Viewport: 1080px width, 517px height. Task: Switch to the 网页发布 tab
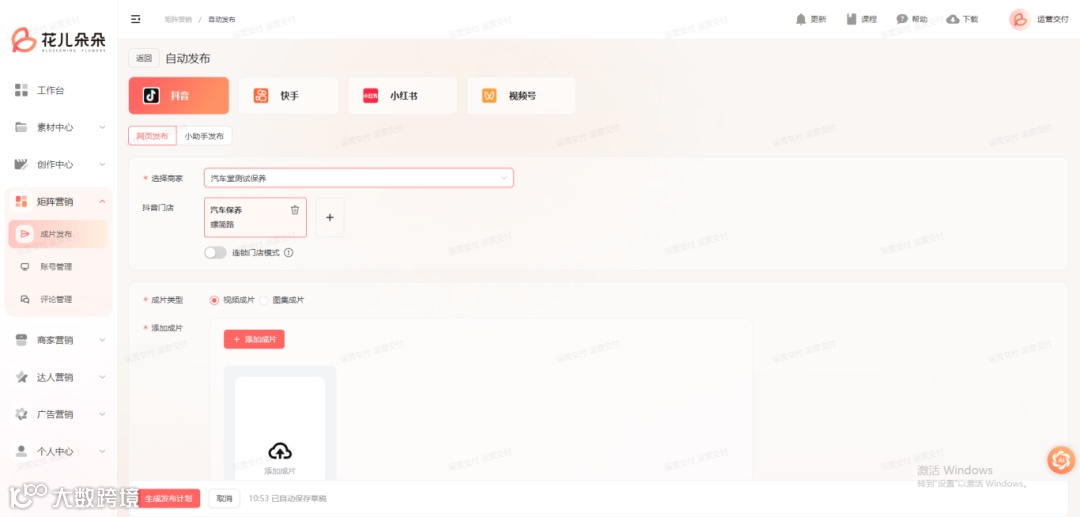(152, 136)
